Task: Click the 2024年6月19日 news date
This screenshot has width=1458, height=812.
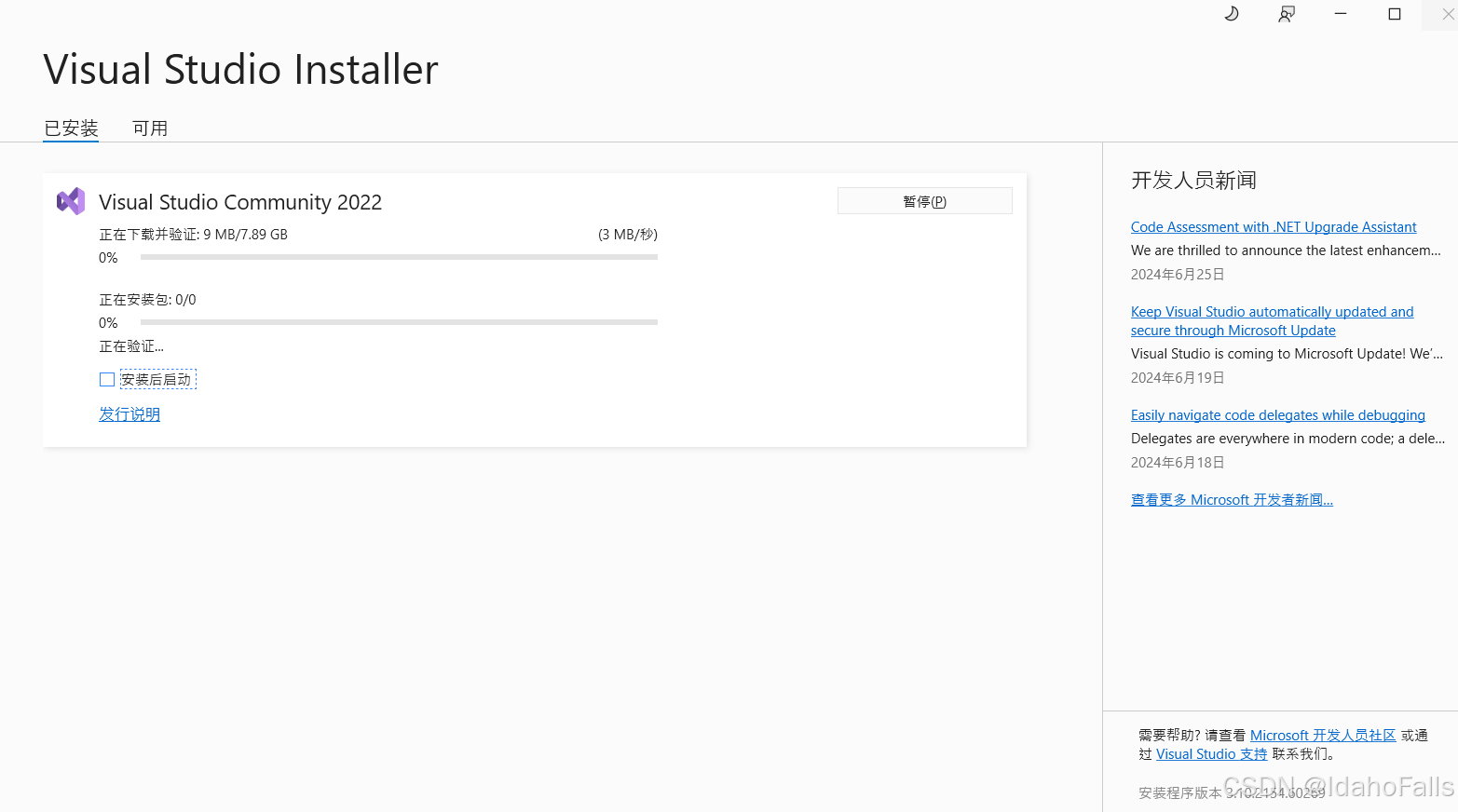Action: 1178,378
